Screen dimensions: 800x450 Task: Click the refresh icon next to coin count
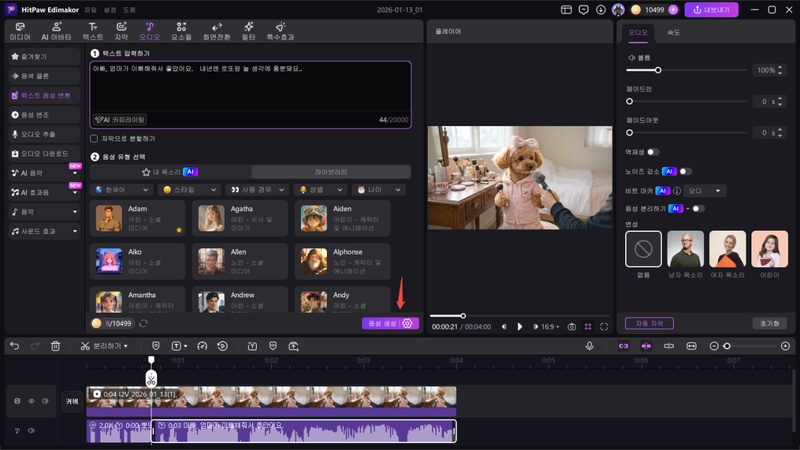[x=144, y=323]
